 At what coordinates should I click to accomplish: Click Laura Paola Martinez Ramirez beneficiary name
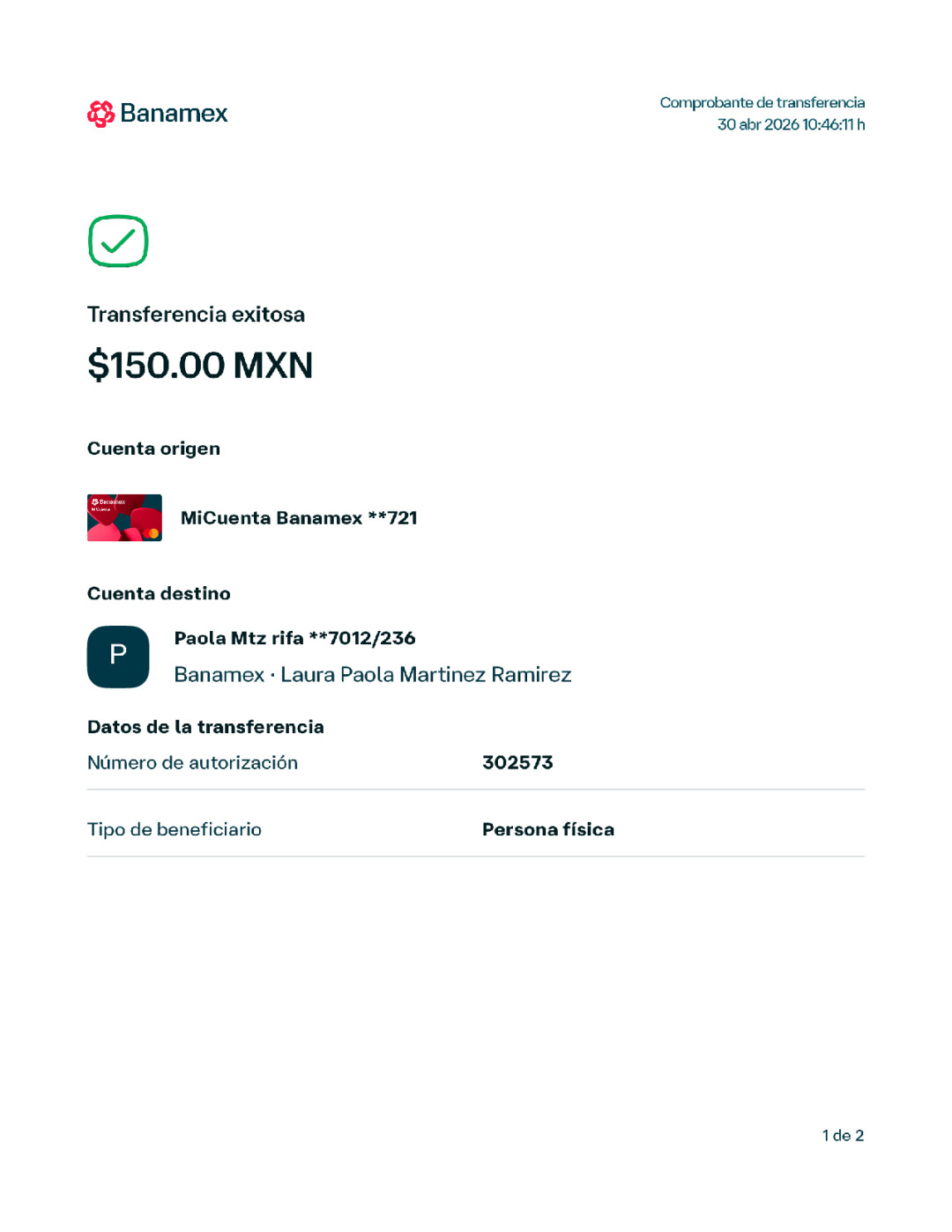426,674
